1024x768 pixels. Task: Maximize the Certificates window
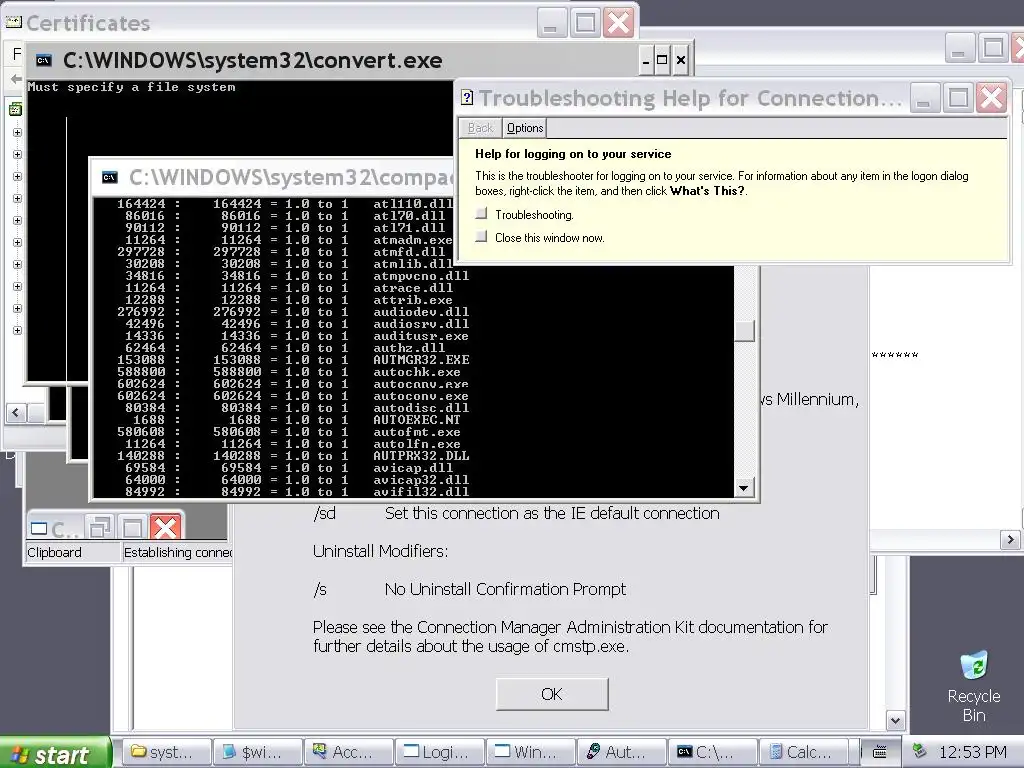click(x=585, y=24)
